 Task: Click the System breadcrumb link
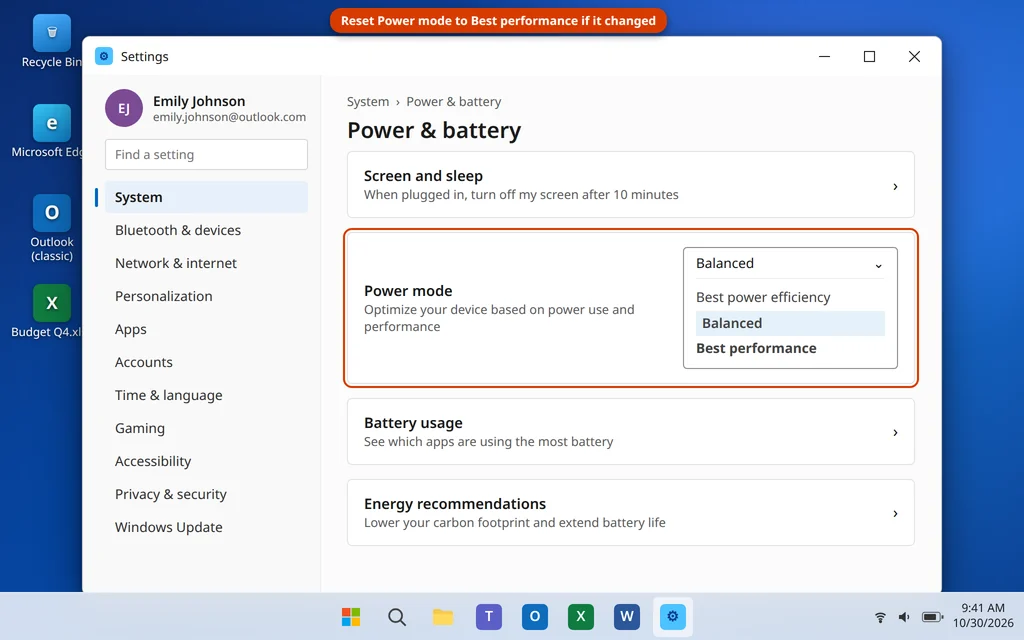pyautogui.click(x=368, y=102)
